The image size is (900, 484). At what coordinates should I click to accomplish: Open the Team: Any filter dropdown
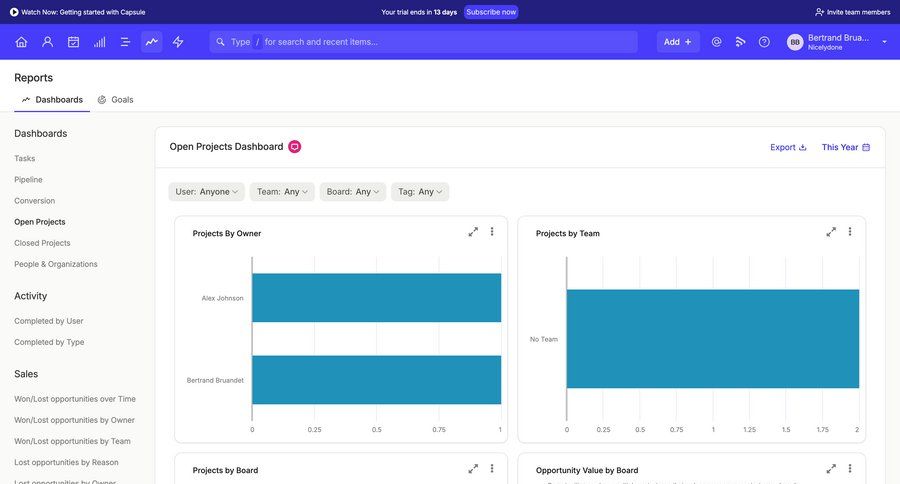282,192
